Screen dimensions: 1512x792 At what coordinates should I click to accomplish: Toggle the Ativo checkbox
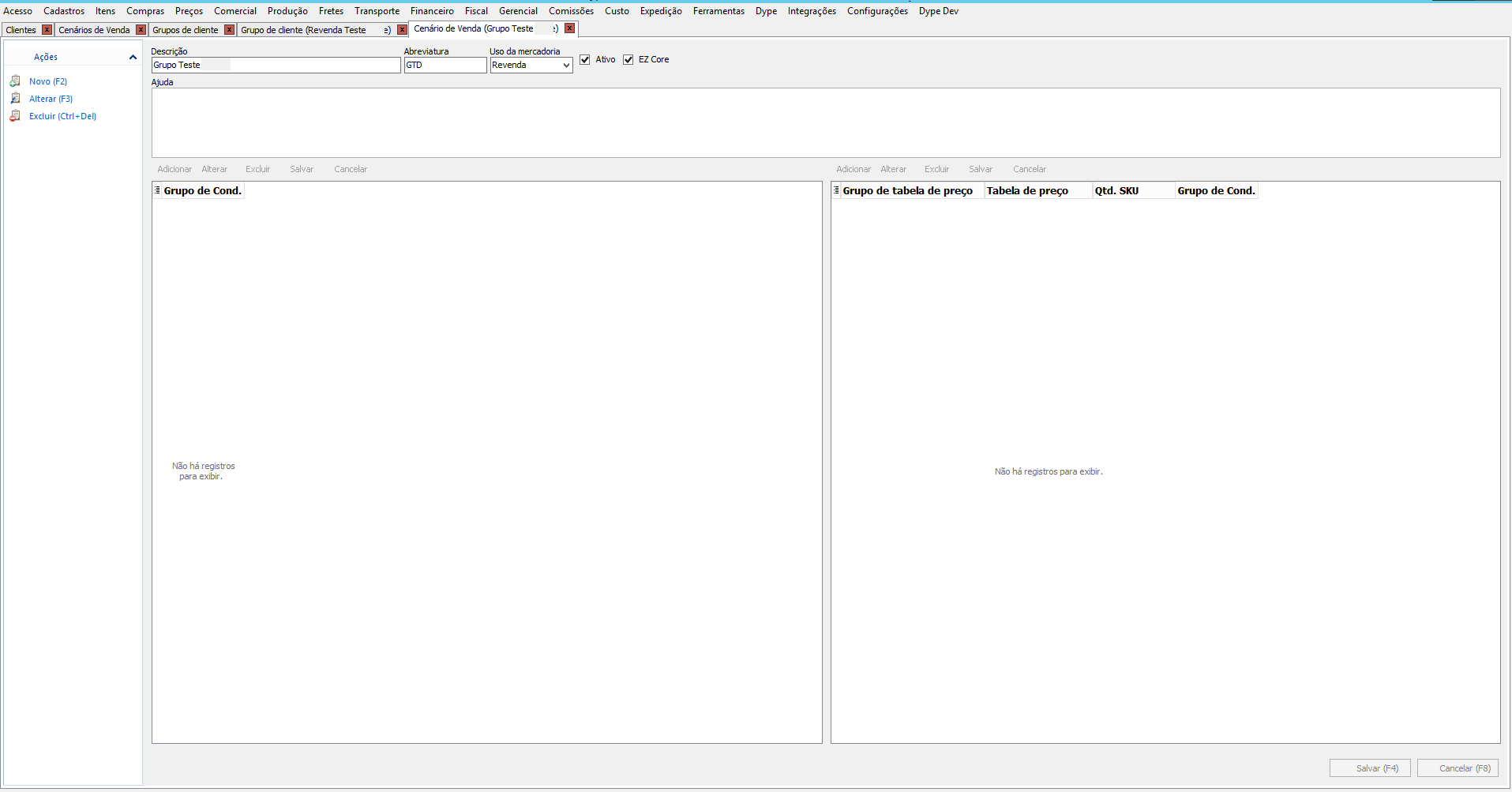click(585, 60)
